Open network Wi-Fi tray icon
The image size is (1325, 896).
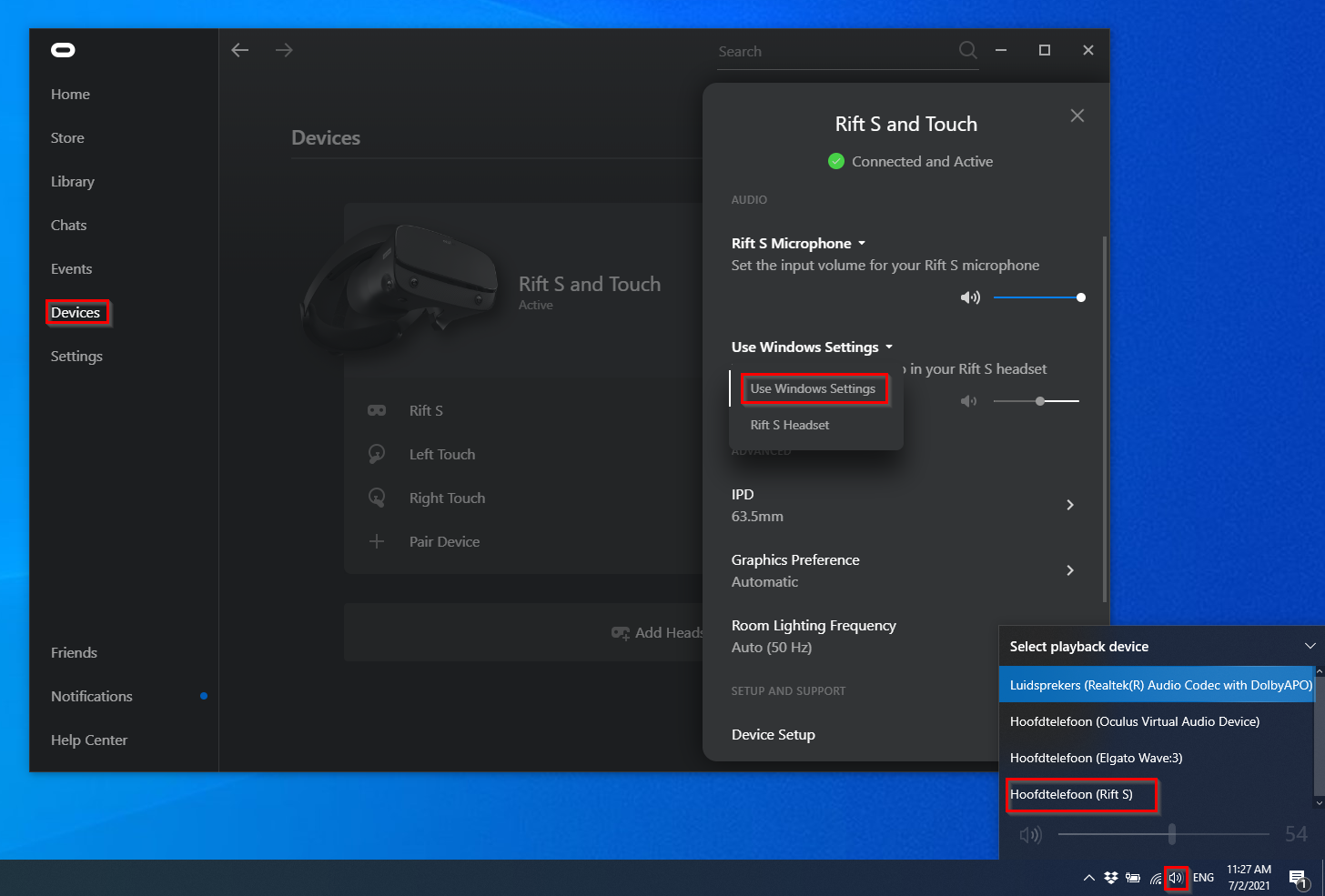(x=1156, y=878)
